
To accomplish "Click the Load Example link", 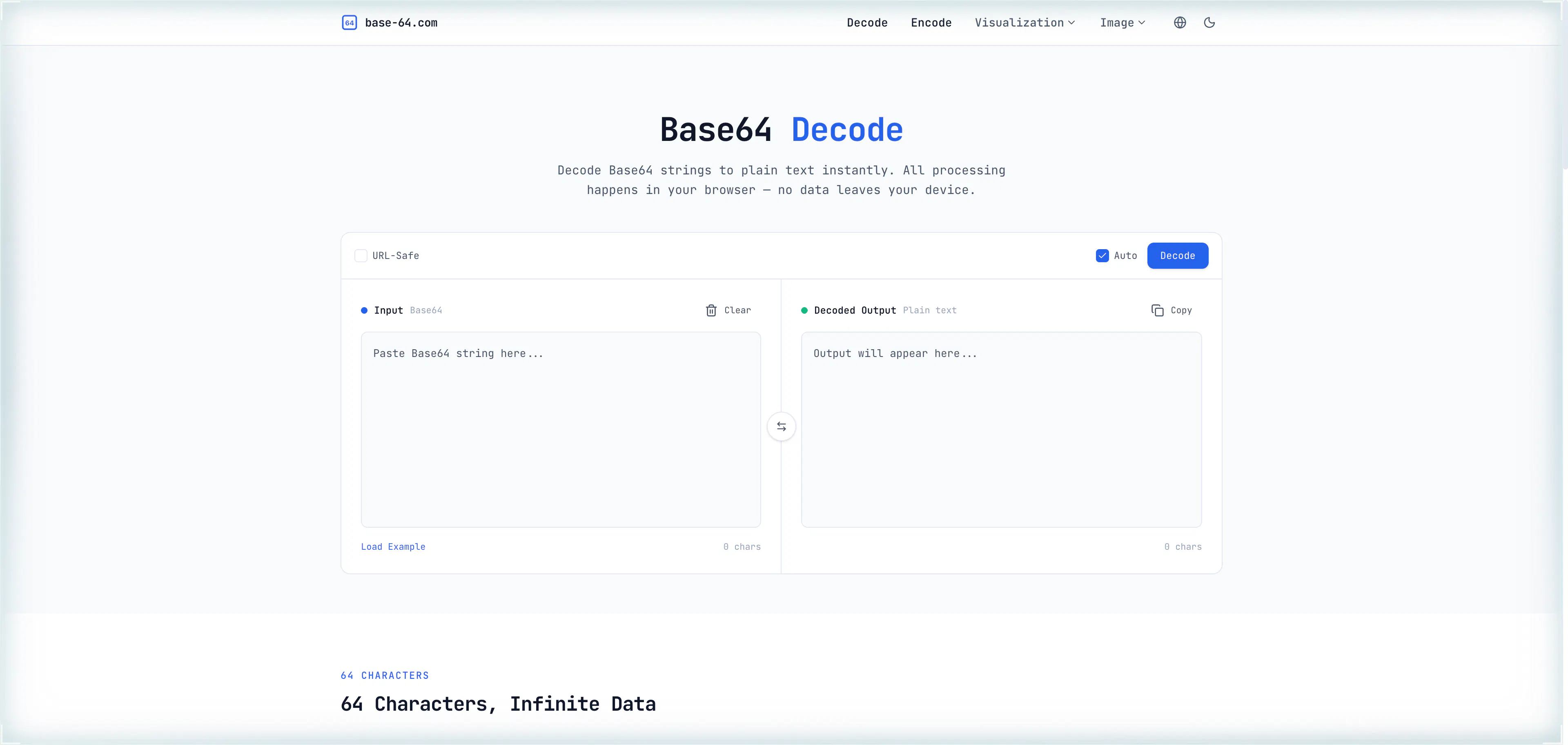I will point(393,546).
